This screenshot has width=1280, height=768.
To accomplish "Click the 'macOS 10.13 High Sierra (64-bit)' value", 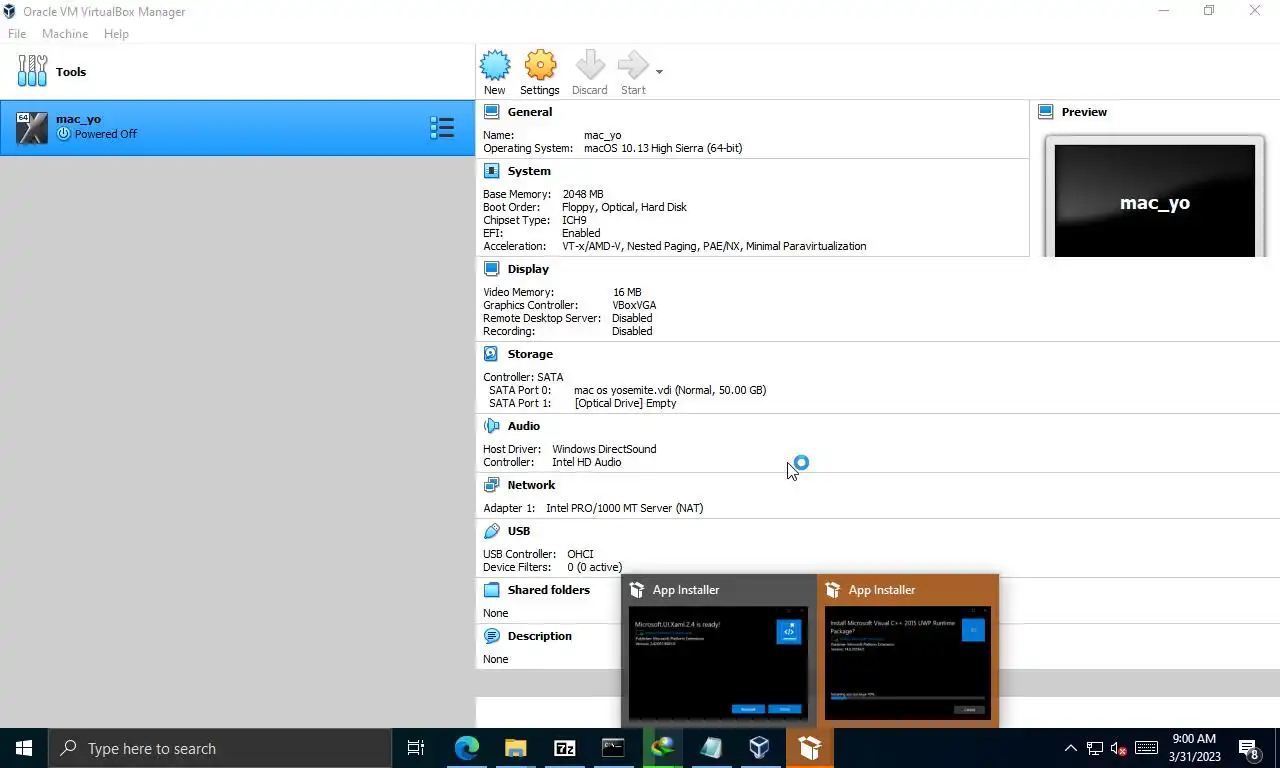I will point(663,148).
